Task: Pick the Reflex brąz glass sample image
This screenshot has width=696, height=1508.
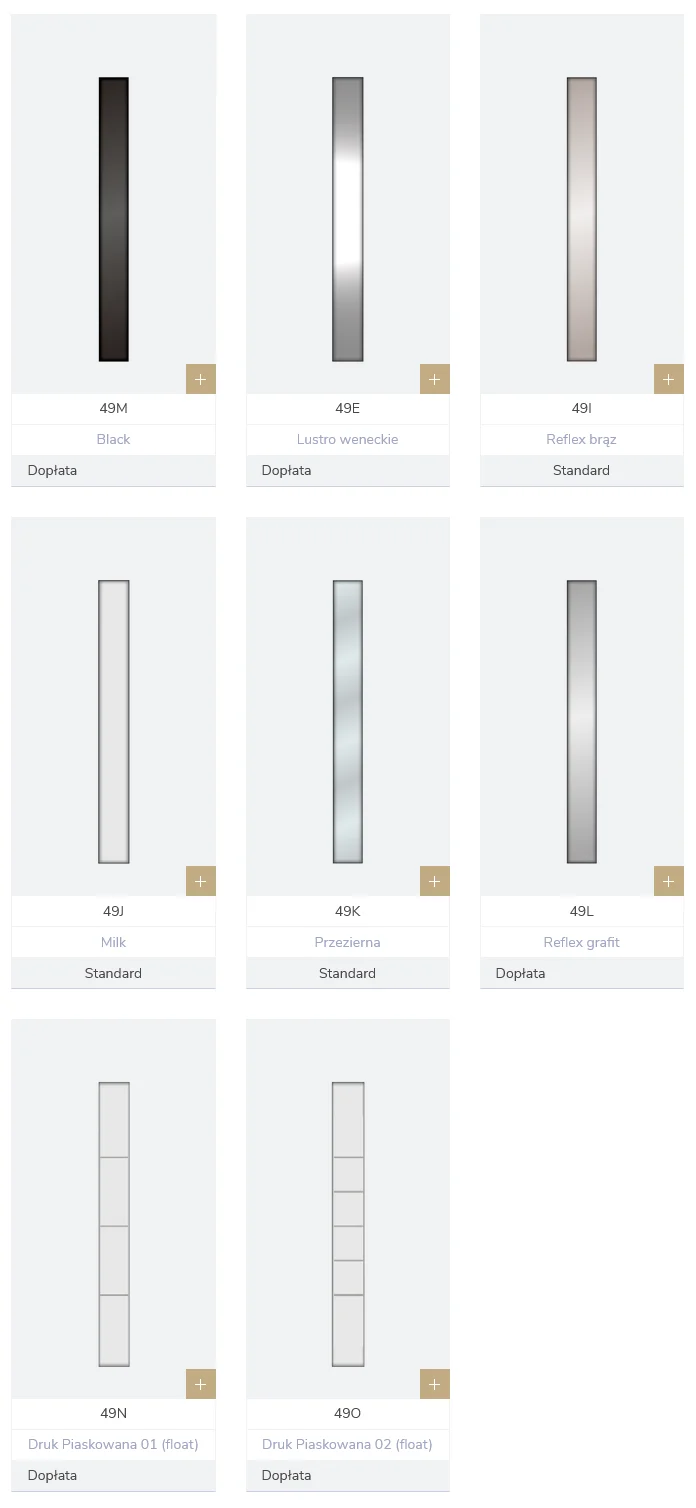Action: click(582, 219)
